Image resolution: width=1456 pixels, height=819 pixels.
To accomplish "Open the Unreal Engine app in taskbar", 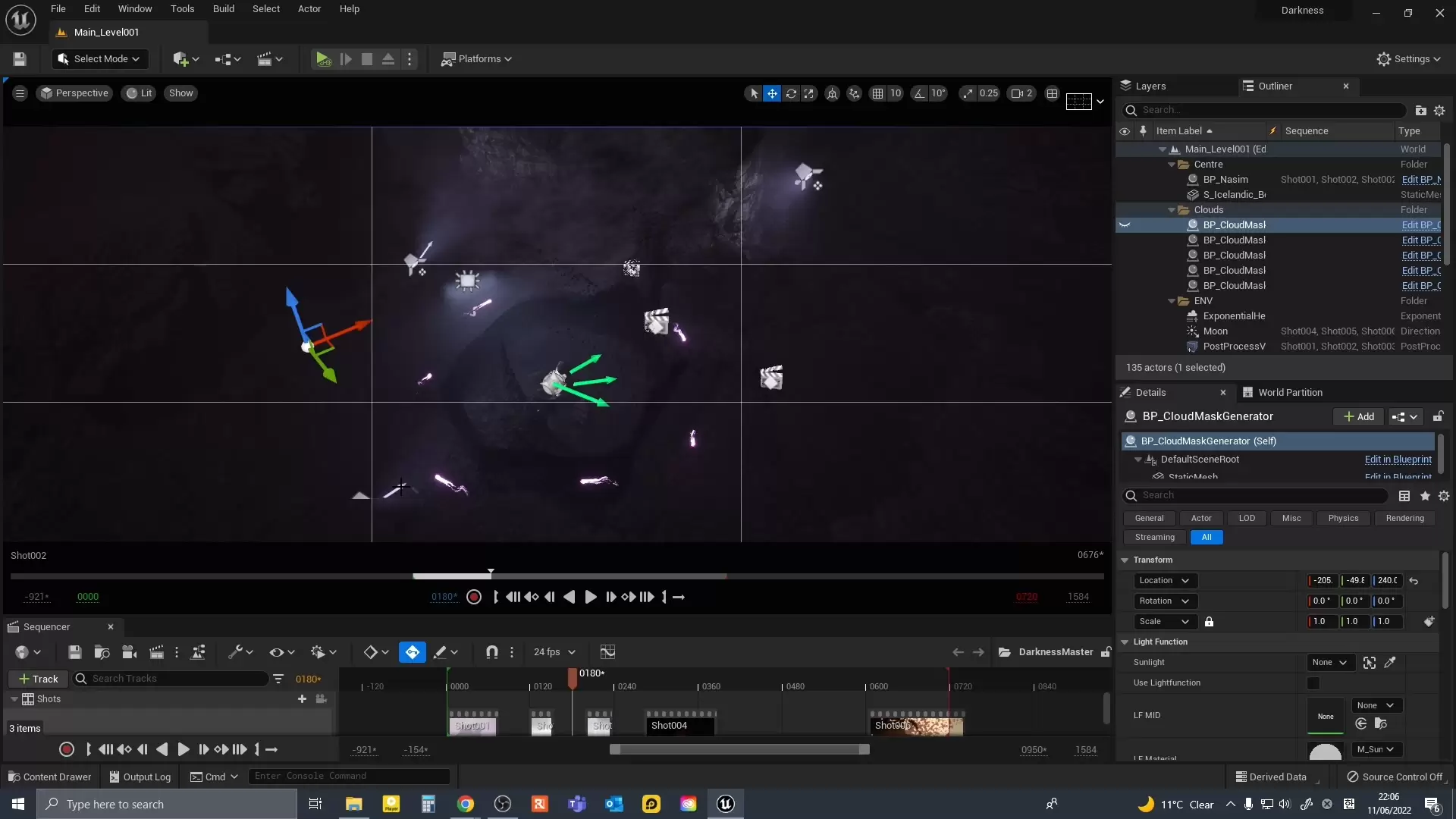I will coord(726,804).
